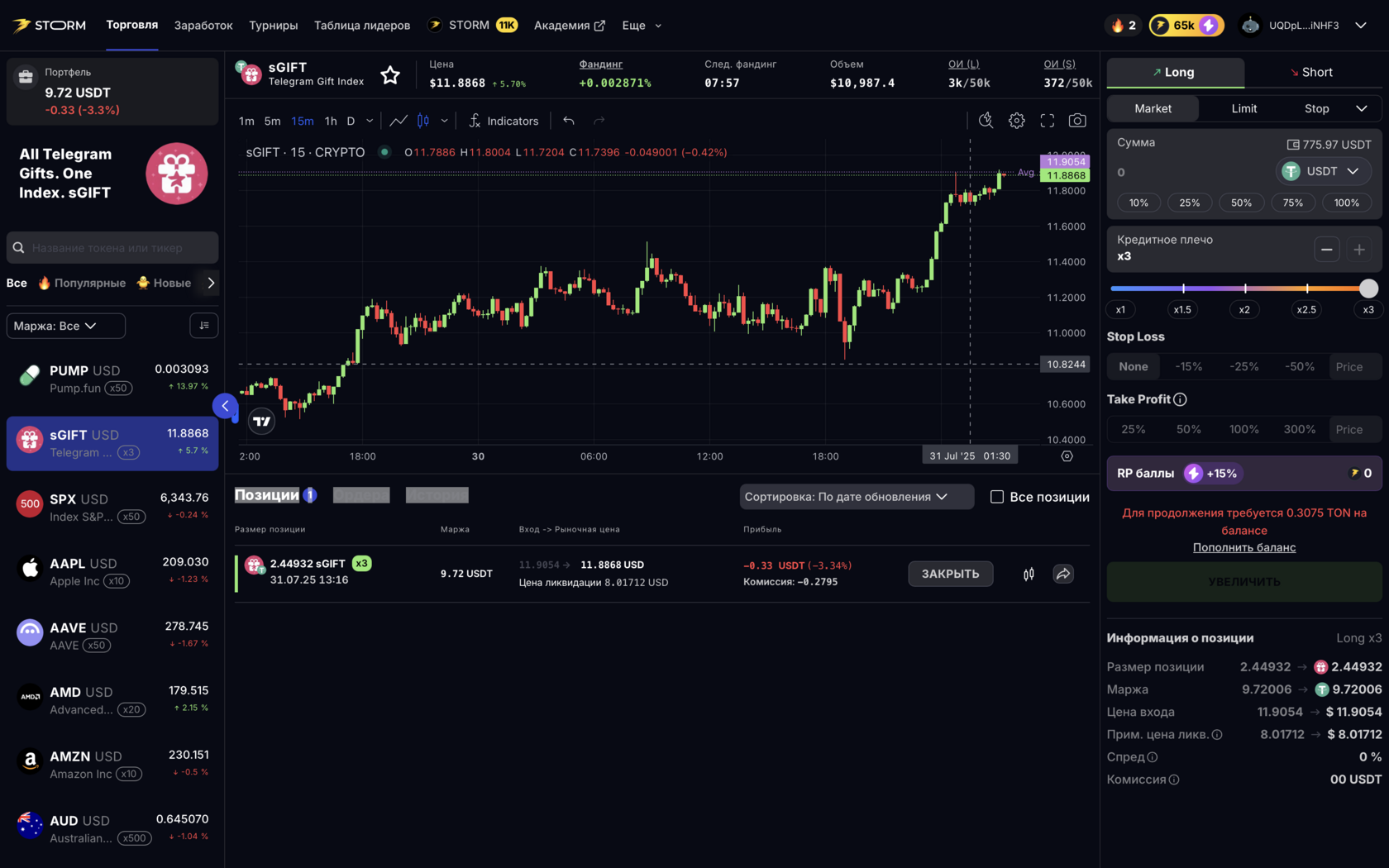Image resolution: width=1389 pixels, height=868 pixels.
Task: Add sGIFT to favorites with star icon
Action: (390, 75)
